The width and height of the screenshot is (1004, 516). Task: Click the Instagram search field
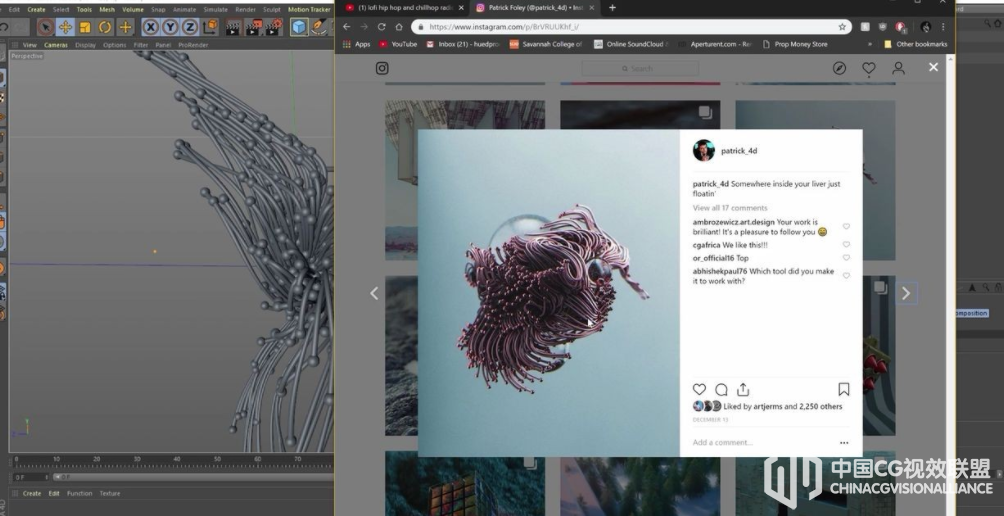(x=640, y=69)
